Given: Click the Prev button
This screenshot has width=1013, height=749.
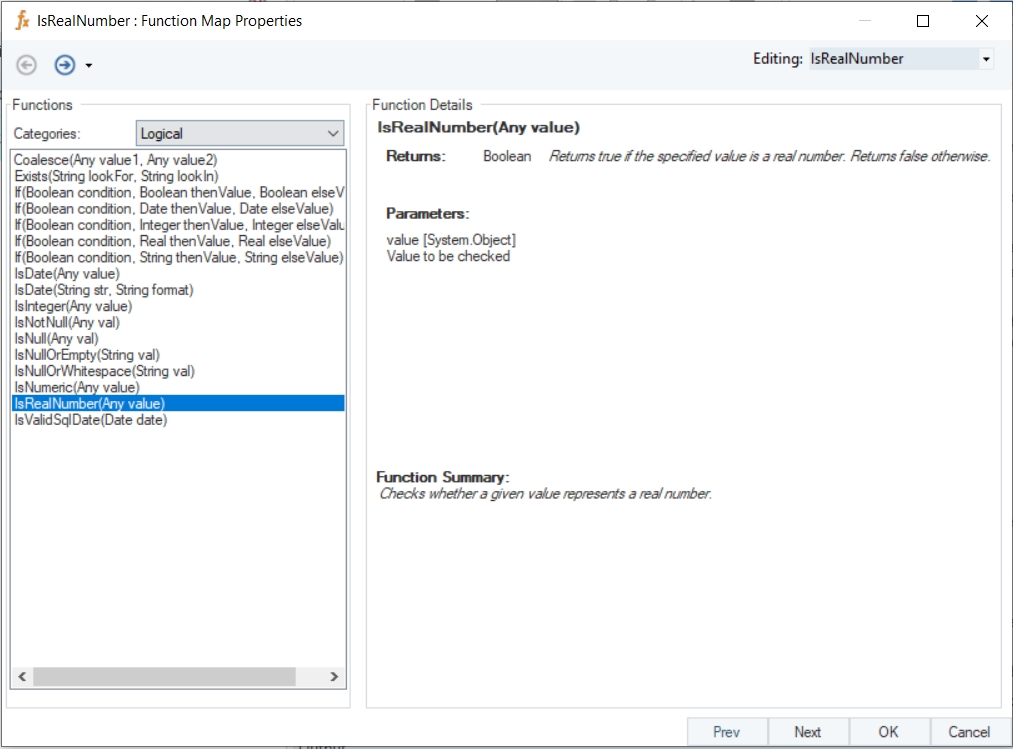Looking at the screenshot, I should point(727,732).
